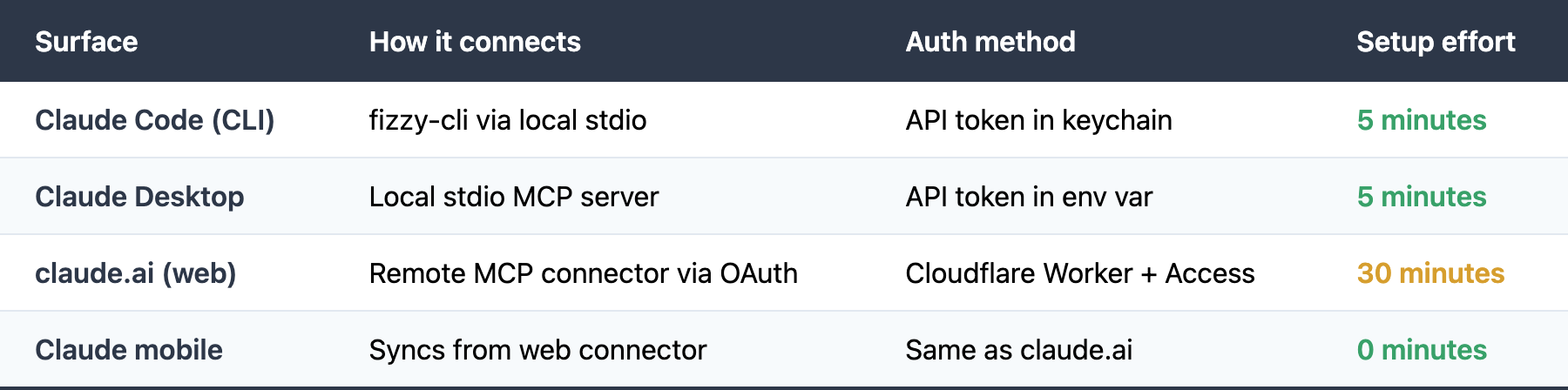Click the 'How it connects' column header
This screenshot has width=1568, height=390.
(475, 42)
